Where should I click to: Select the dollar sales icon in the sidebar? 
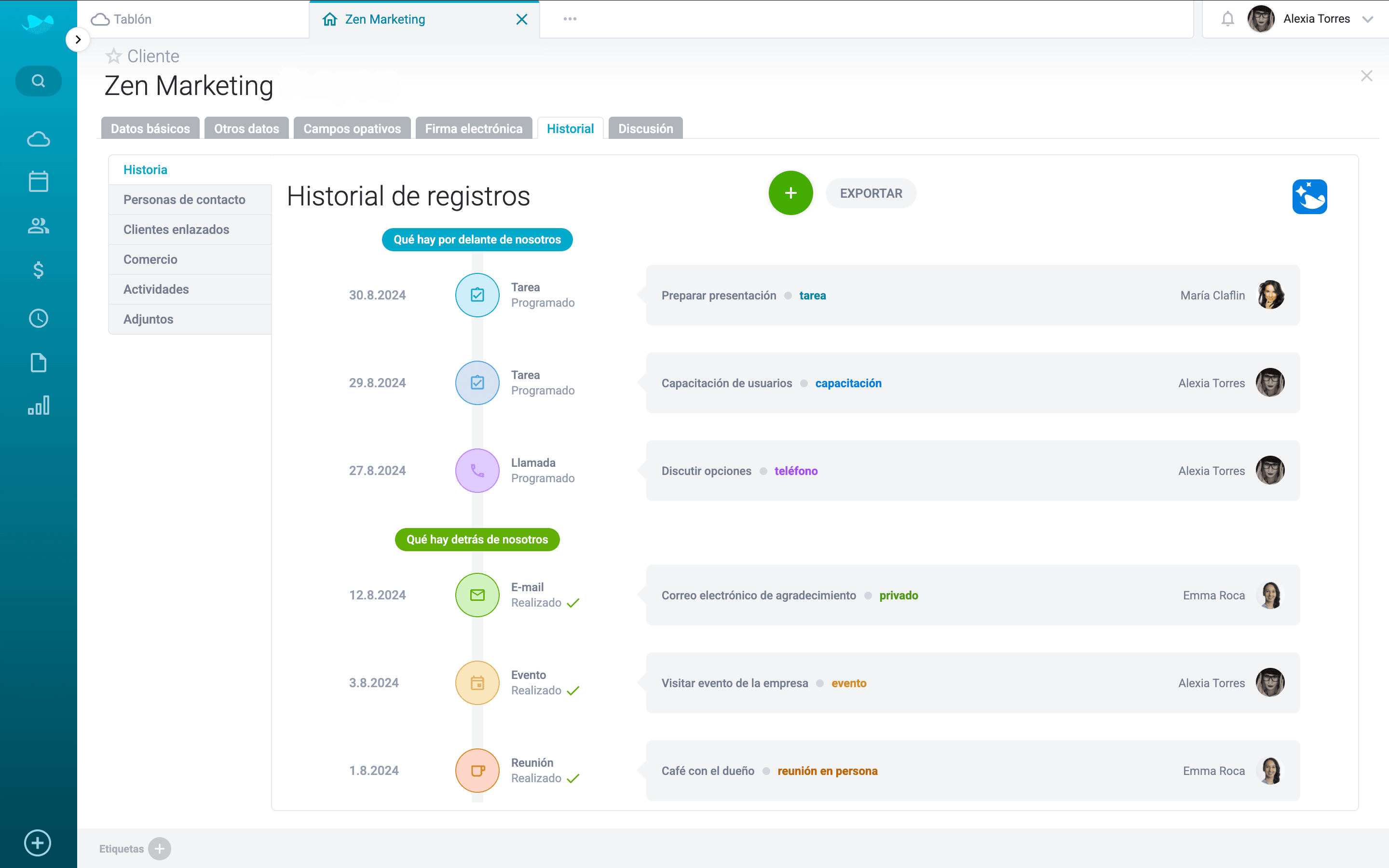tap(38, 270)
